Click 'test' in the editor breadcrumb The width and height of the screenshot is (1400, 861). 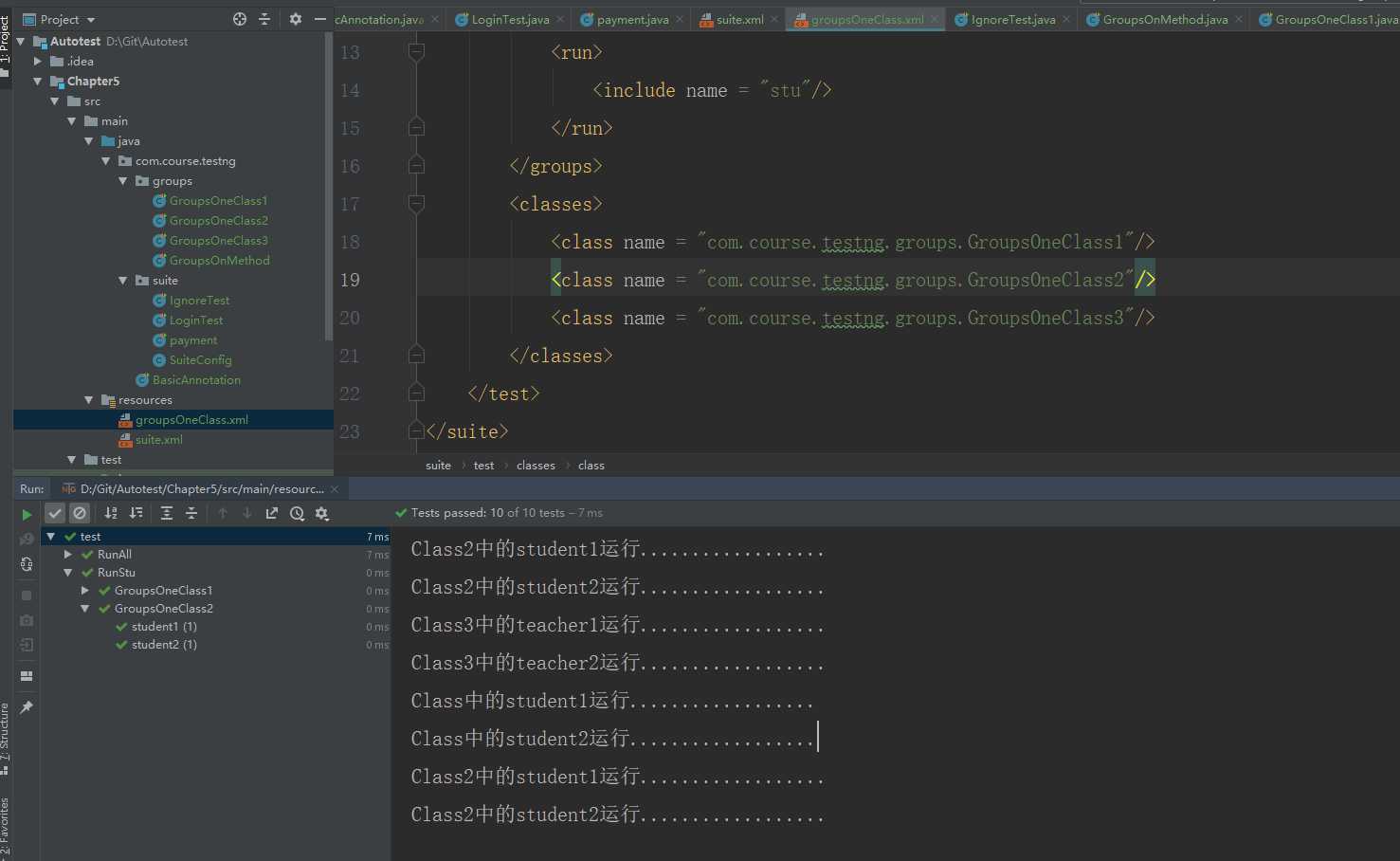click(x=483, y=466)
